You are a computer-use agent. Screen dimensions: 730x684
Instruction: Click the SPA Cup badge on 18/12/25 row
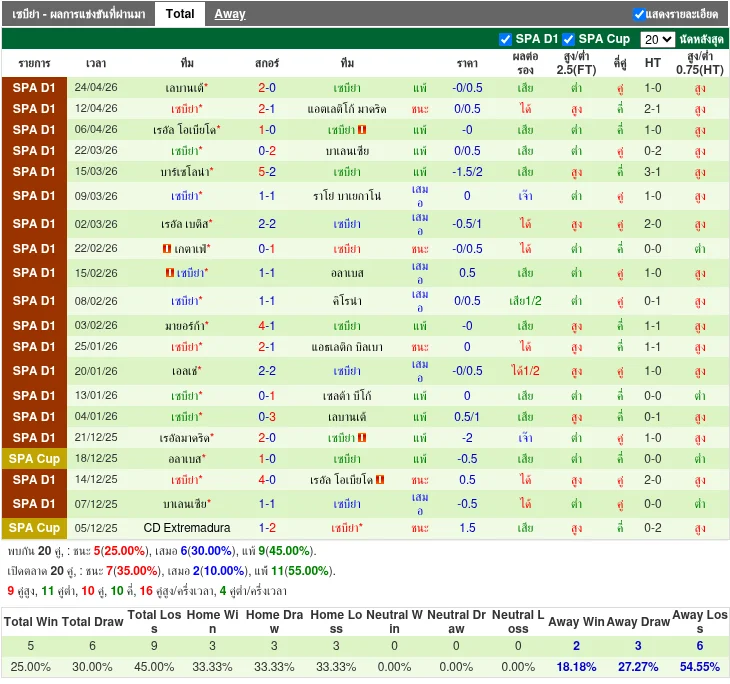(35, 459)
